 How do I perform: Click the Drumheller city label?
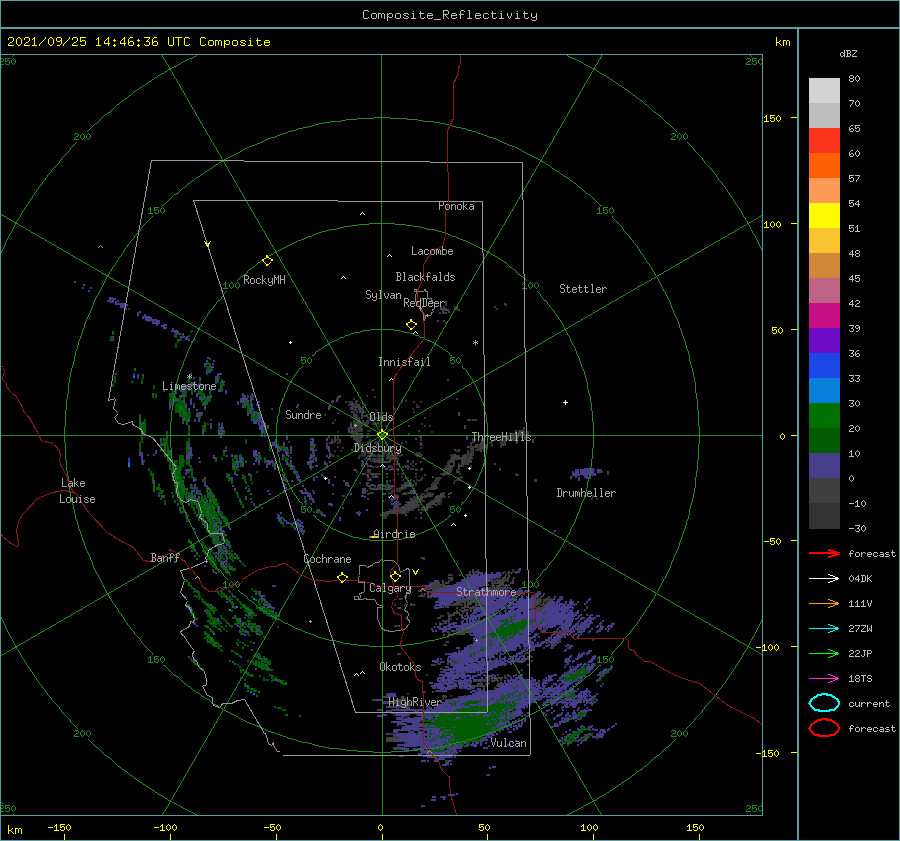click(x=586, y=493)
